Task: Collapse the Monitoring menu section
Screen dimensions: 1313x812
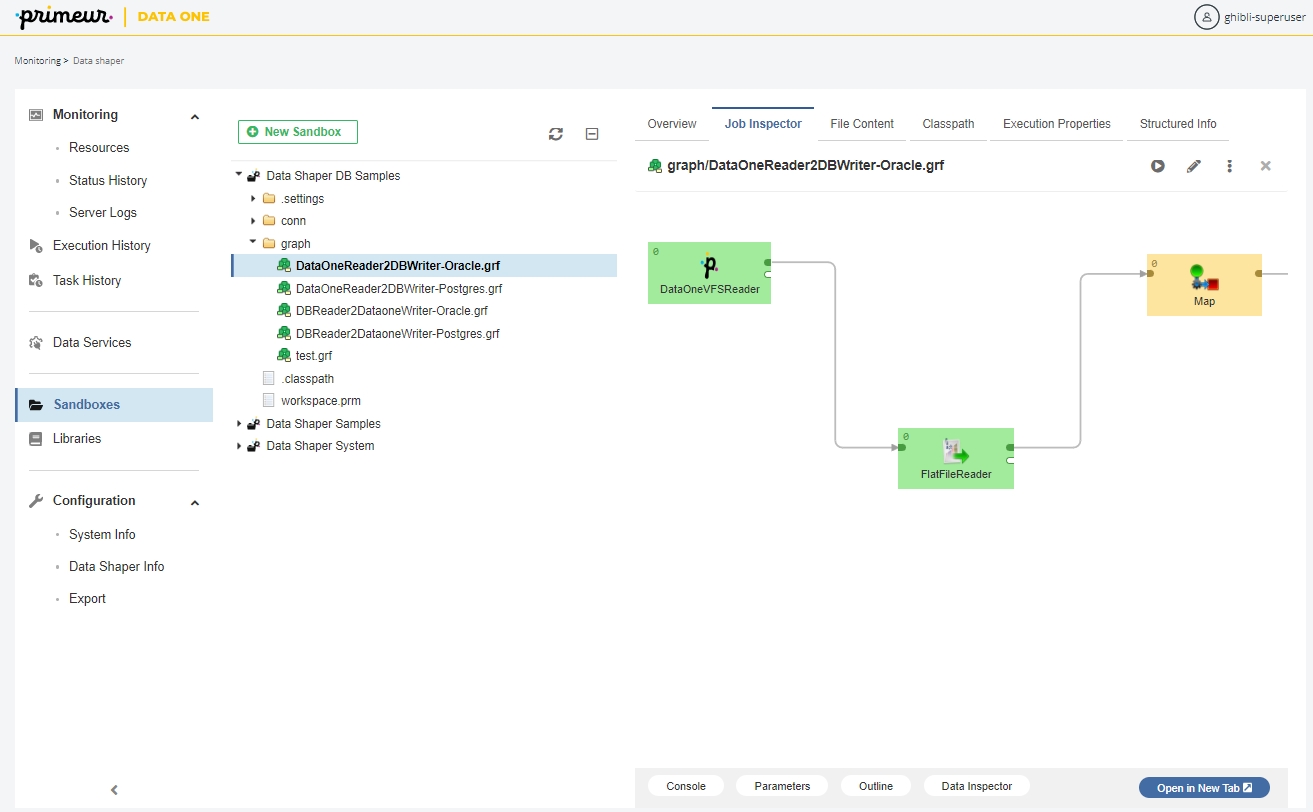Action: click(x=195, y=116)
